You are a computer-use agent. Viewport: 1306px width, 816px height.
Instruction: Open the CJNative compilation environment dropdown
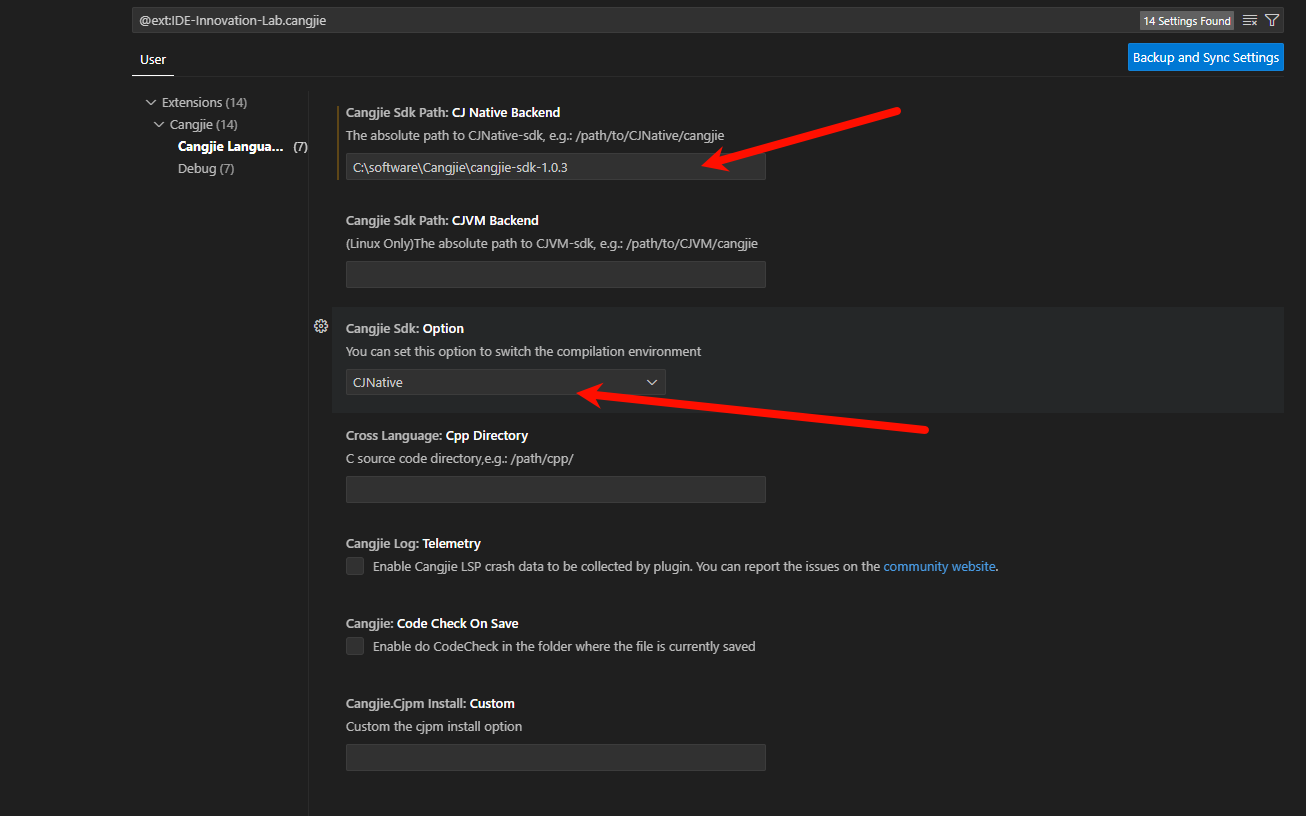[506, 382]
